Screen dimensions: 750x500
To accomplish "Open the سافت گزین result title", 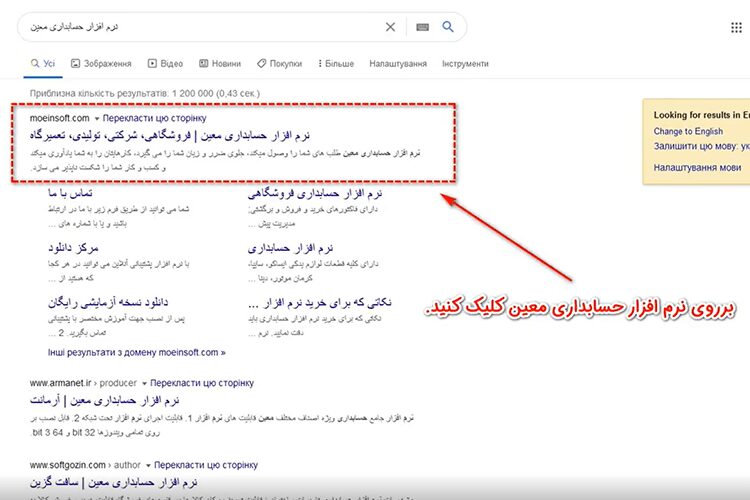I will point(113,482).
